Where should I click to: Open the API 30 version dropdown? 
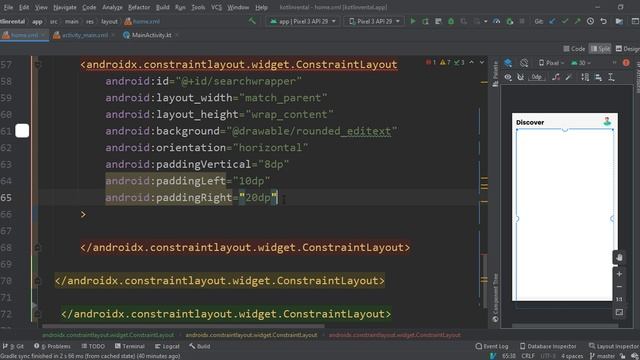pyautogui.click(x=581, y=63)
